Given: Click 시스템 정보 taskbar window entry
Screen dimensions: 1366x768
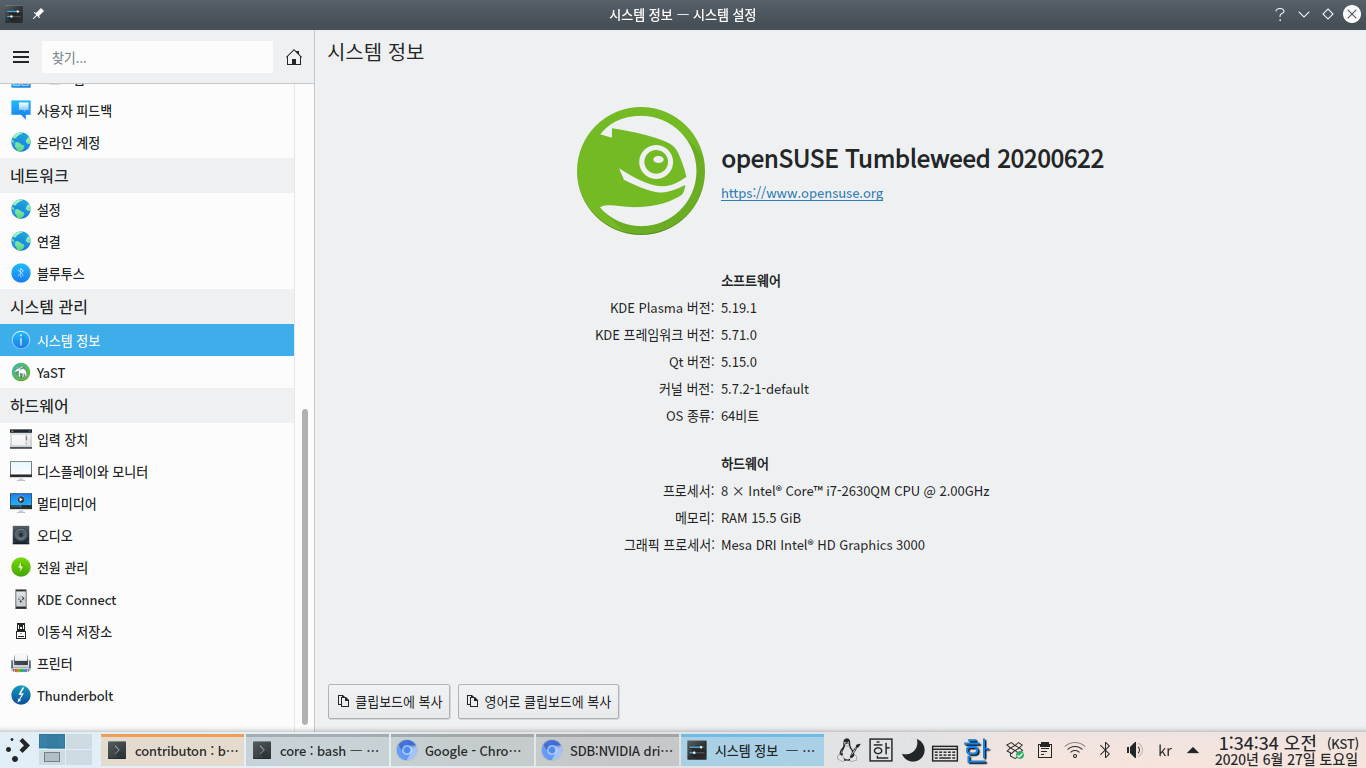Looking at the screenshot, I should 752,750.
